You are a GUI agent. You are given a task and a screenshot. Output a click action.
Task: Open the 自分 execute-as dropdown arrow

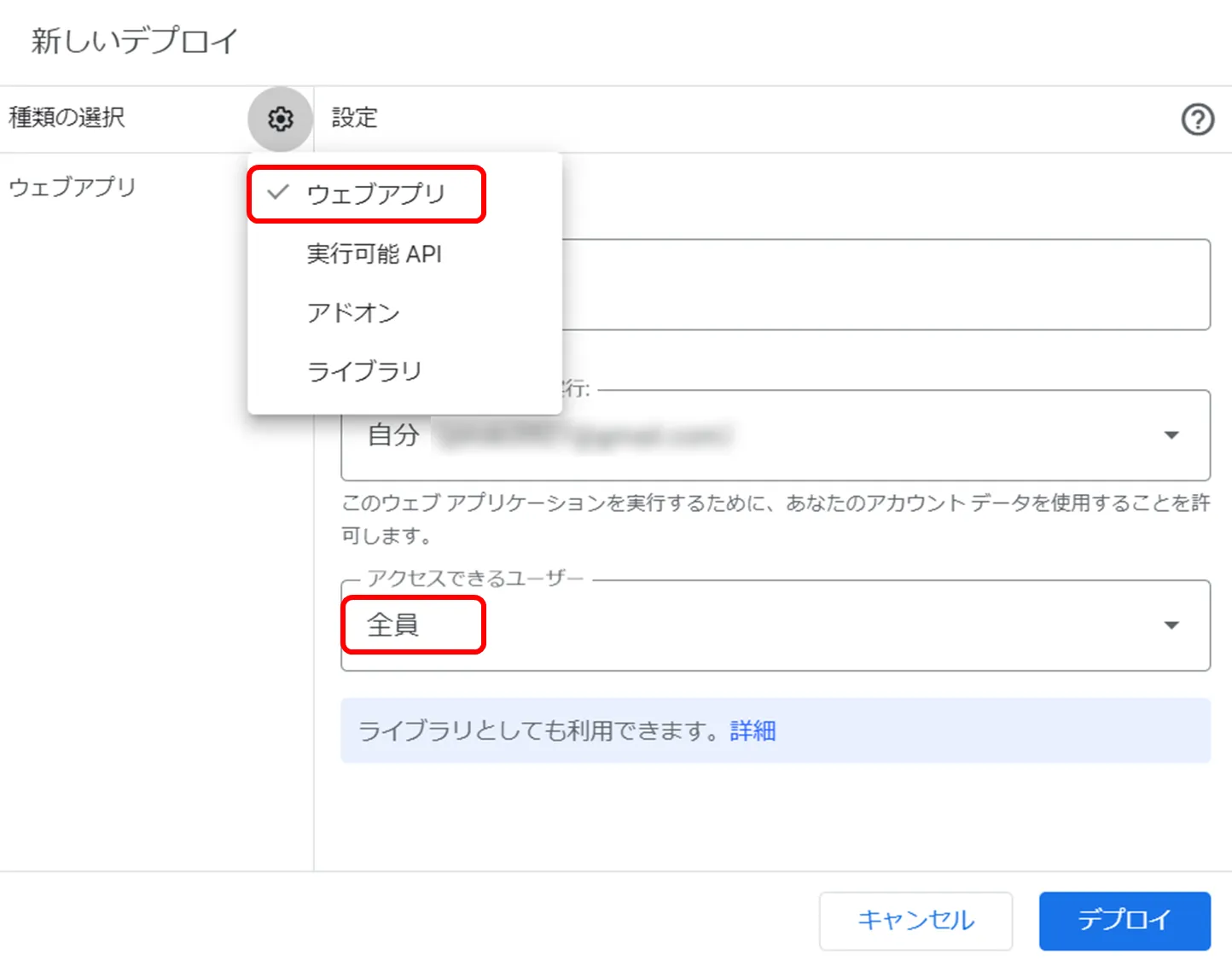click(1171, 435)
